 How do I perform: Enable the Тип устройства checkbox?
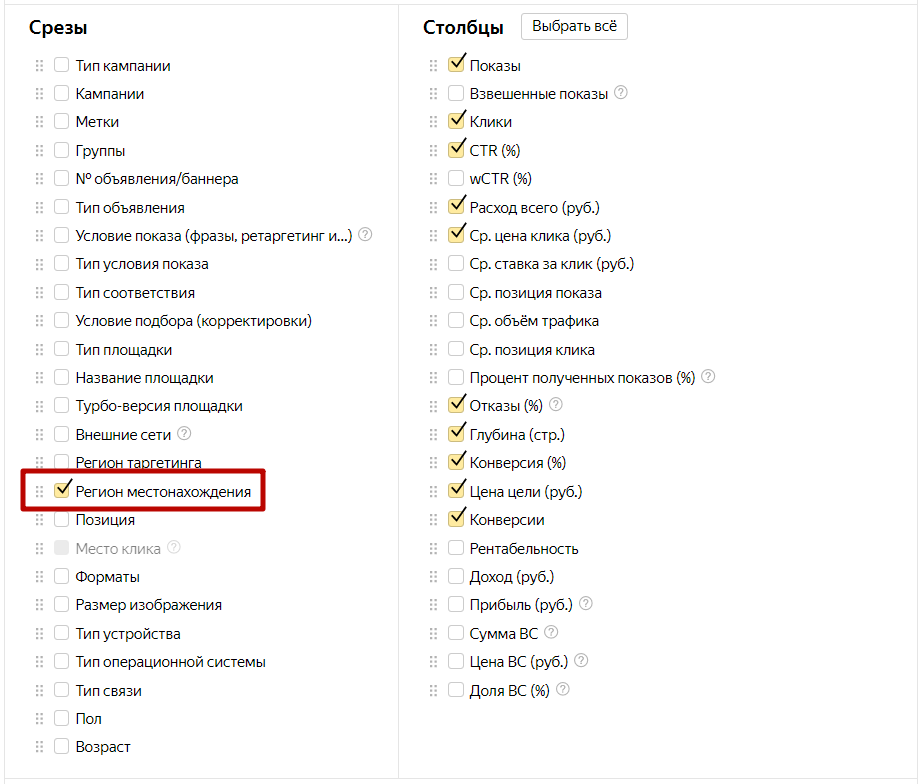click(x=62, y=633)
